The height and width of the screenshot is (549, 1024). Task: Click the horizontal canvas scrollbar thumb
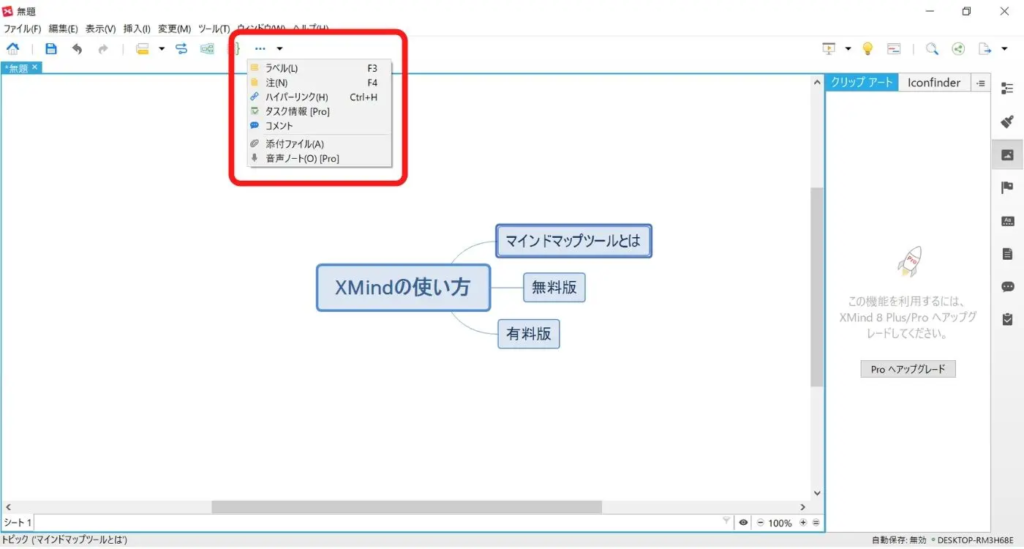(406, 507)
